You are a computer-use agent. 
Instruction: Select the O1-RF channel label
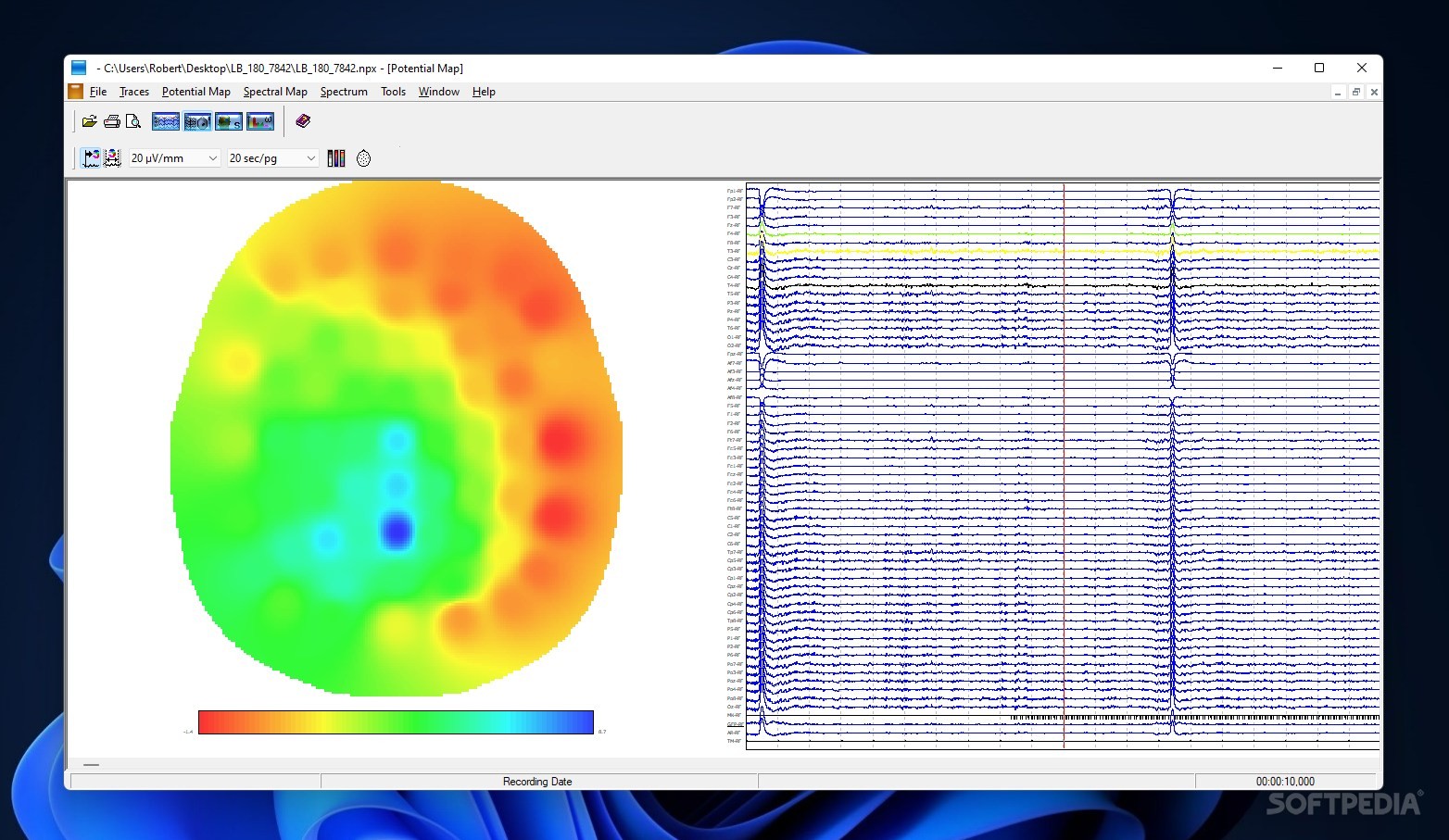[735, 337]
